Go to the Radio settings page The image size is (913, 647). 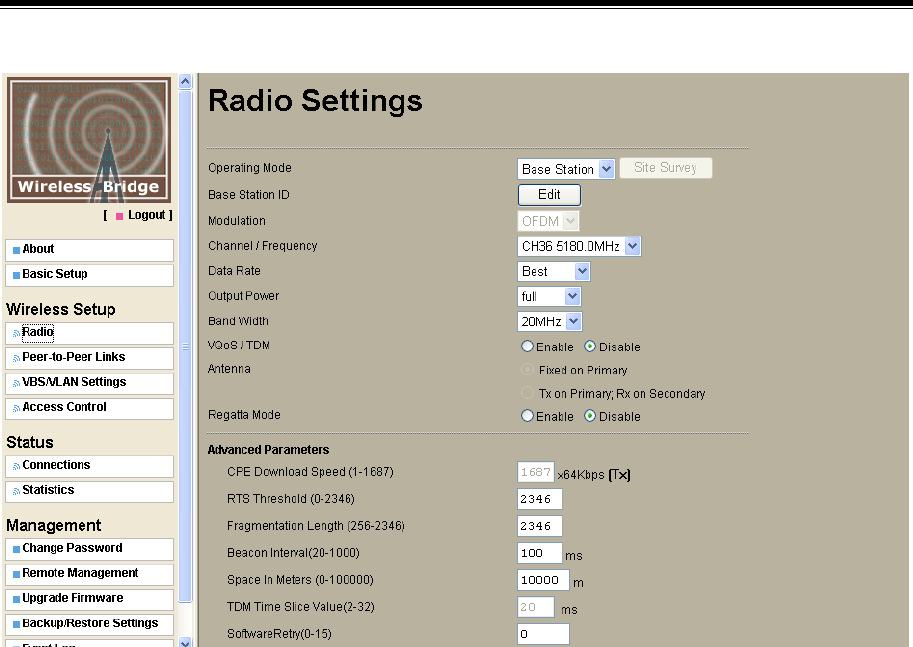[x=89, y=333]
